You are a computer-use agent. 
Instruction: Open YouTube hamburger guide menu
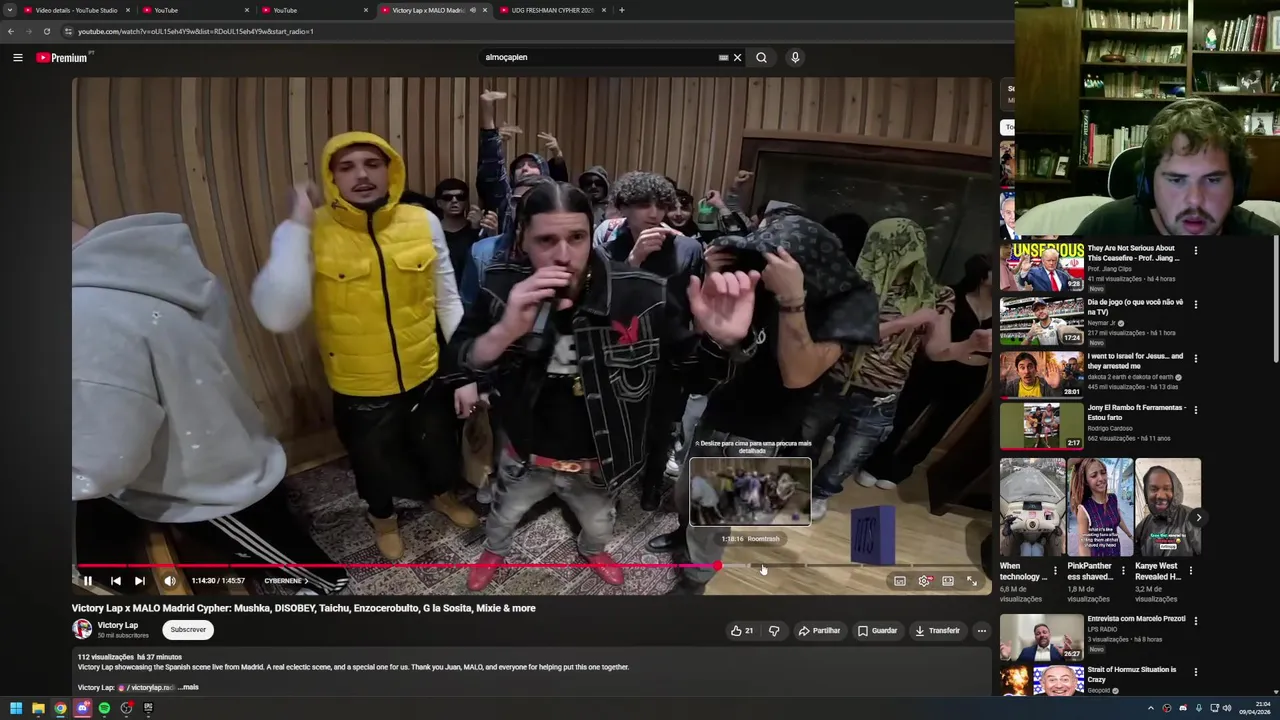pos(17,57)
